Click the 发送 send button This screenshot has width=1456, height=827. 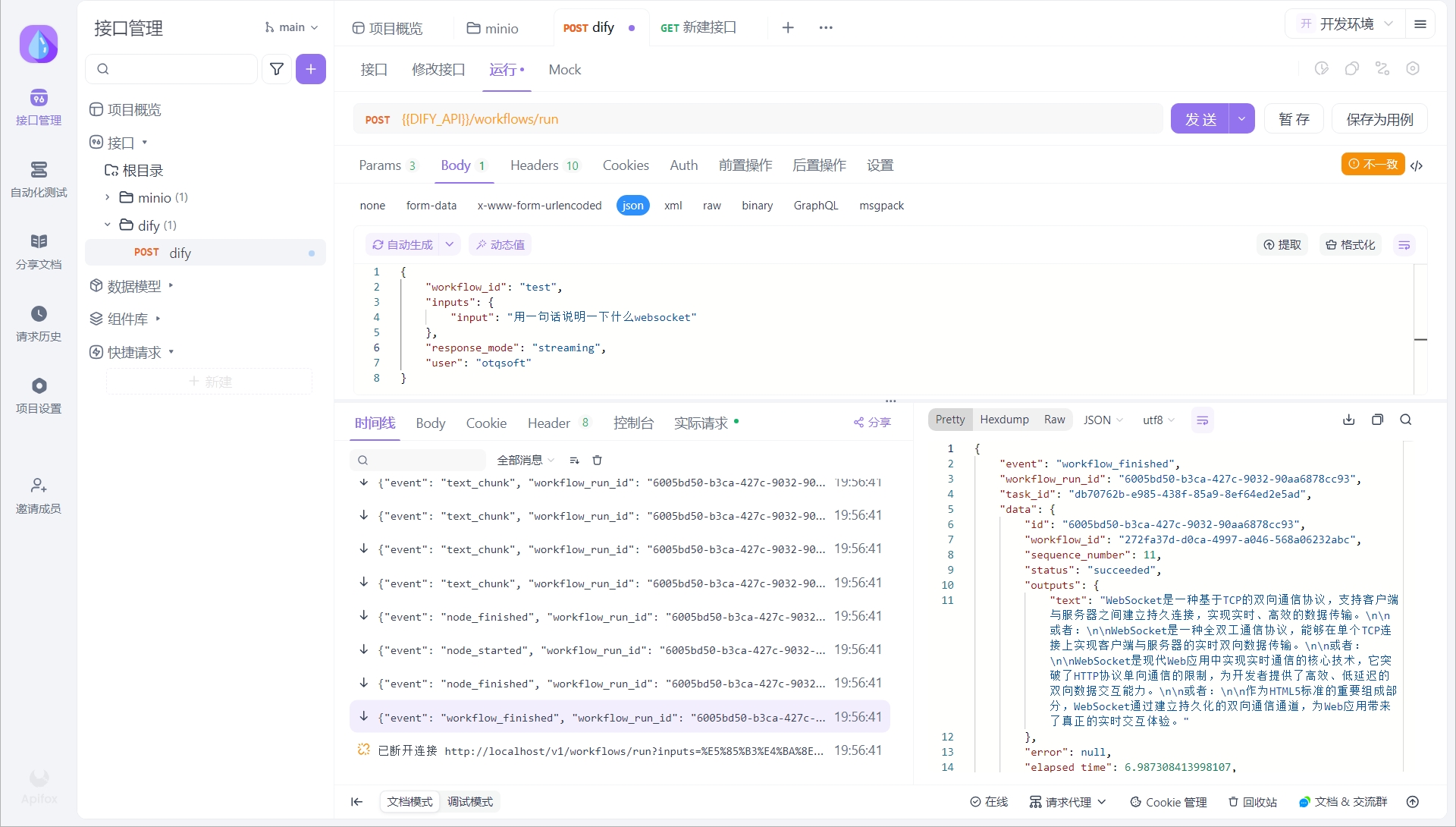click(1200, 119)
